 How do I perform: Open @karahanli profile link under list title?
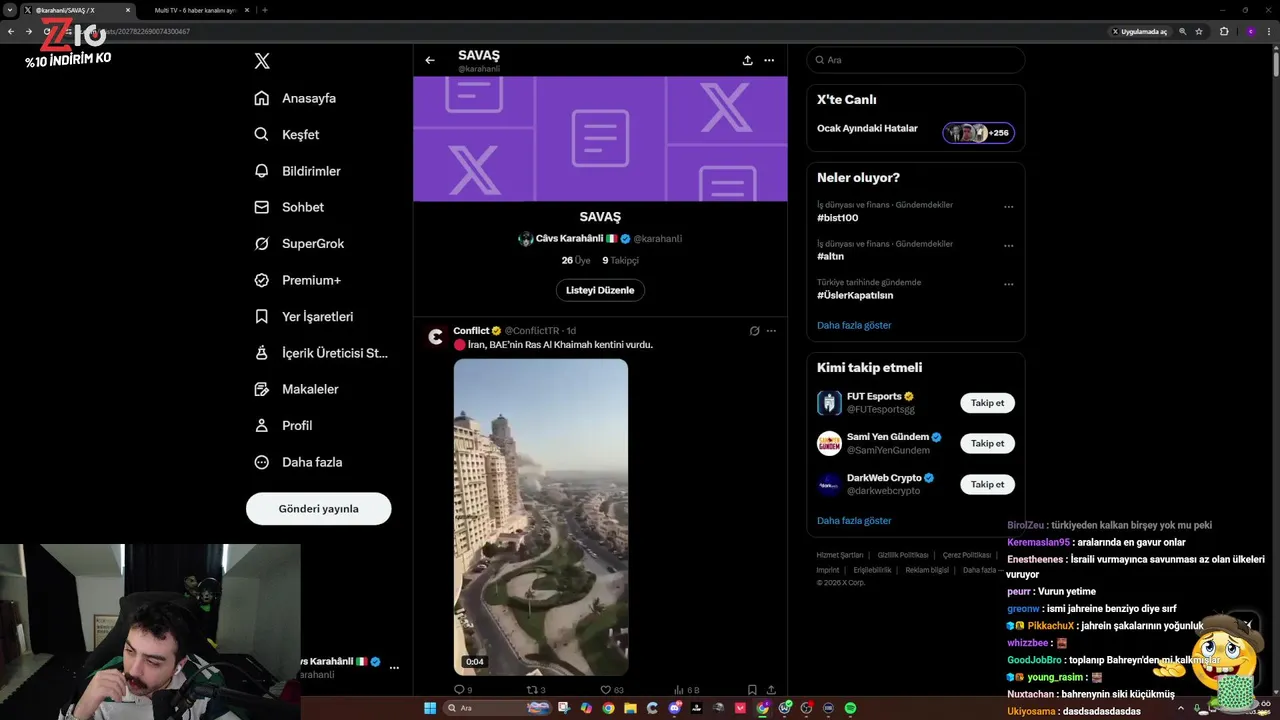tap(657, 239)
